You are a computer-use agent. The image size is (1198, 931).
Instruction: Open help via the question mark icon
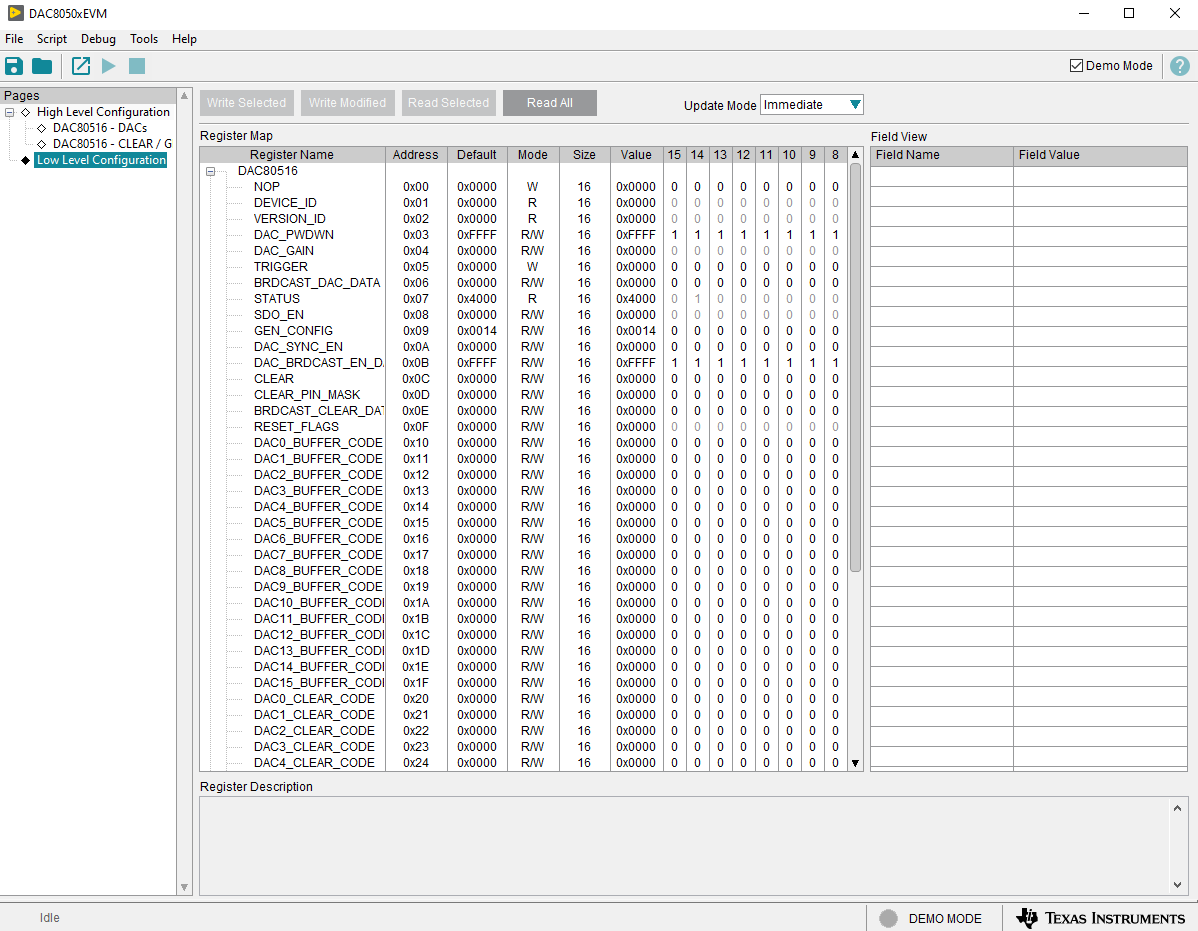1180,65
